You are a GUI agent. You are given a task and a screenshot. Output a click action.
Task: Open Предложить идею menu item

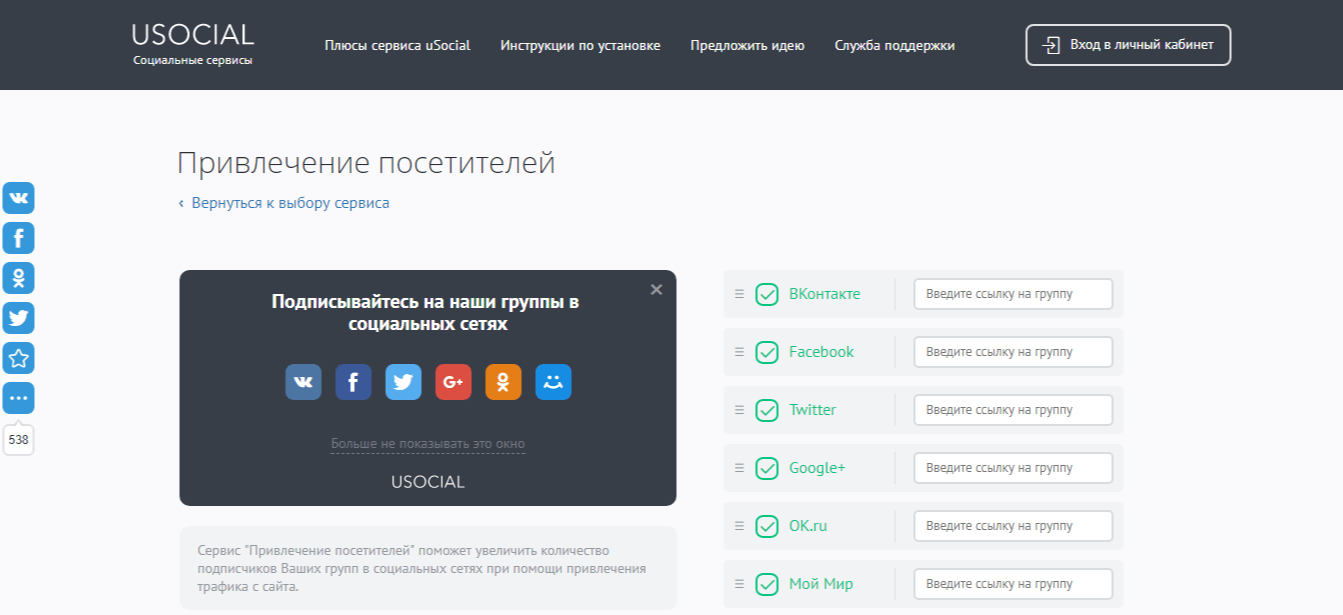click(747, 45)
